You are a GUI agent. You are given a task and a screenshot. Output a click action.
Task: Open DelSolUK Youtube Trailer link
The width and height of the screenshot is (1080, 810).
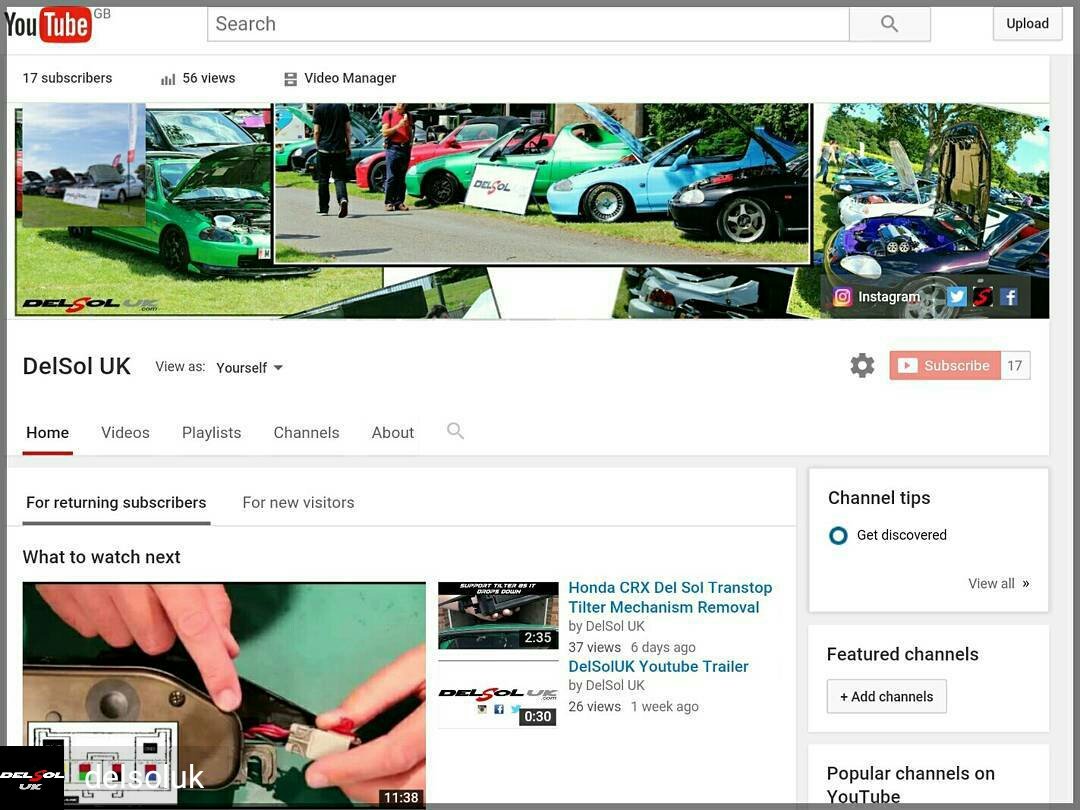point(658,667)
